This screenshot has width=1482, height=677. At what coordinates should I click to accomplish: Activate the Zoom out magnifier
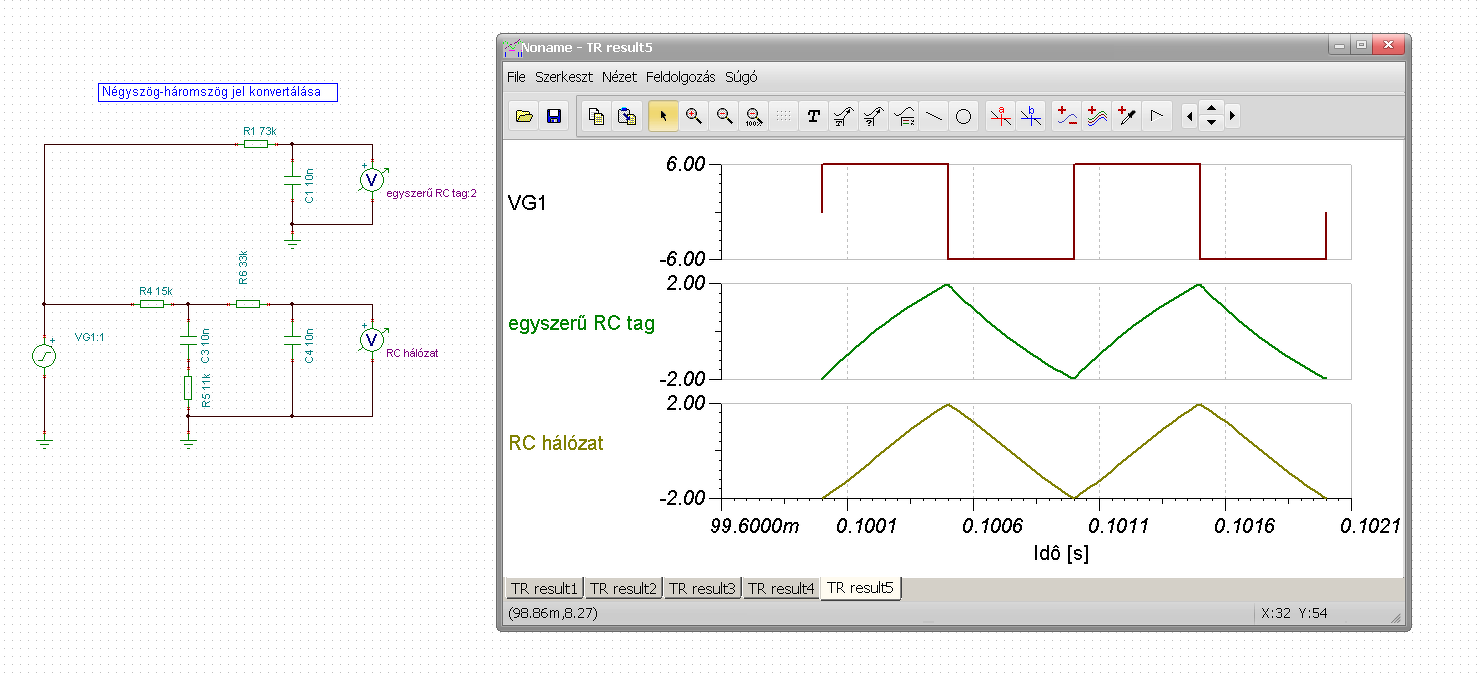tap(724, 116)
